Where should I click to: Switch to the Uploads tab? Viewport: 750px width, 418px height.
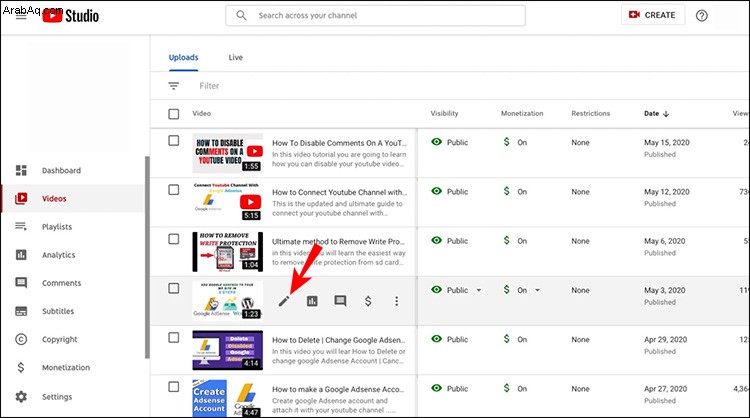(x=183, y=57)
